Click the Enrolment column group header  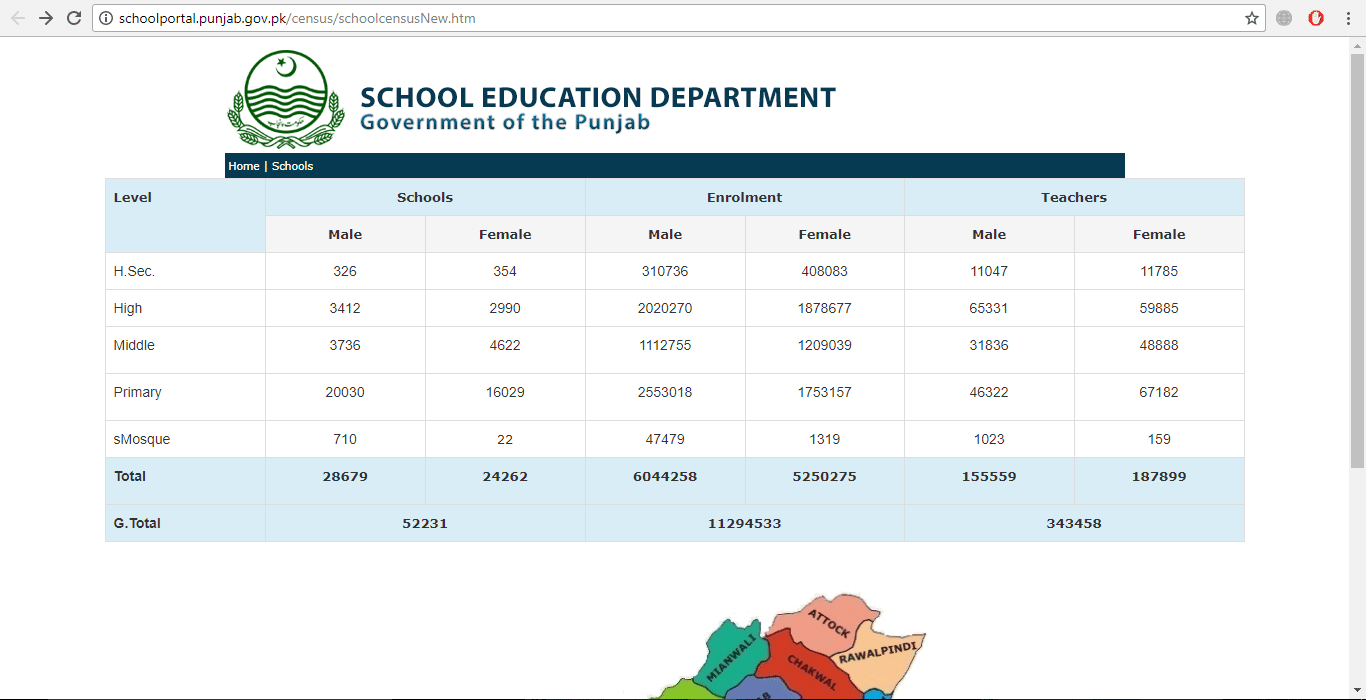click(x=745, y=197)
